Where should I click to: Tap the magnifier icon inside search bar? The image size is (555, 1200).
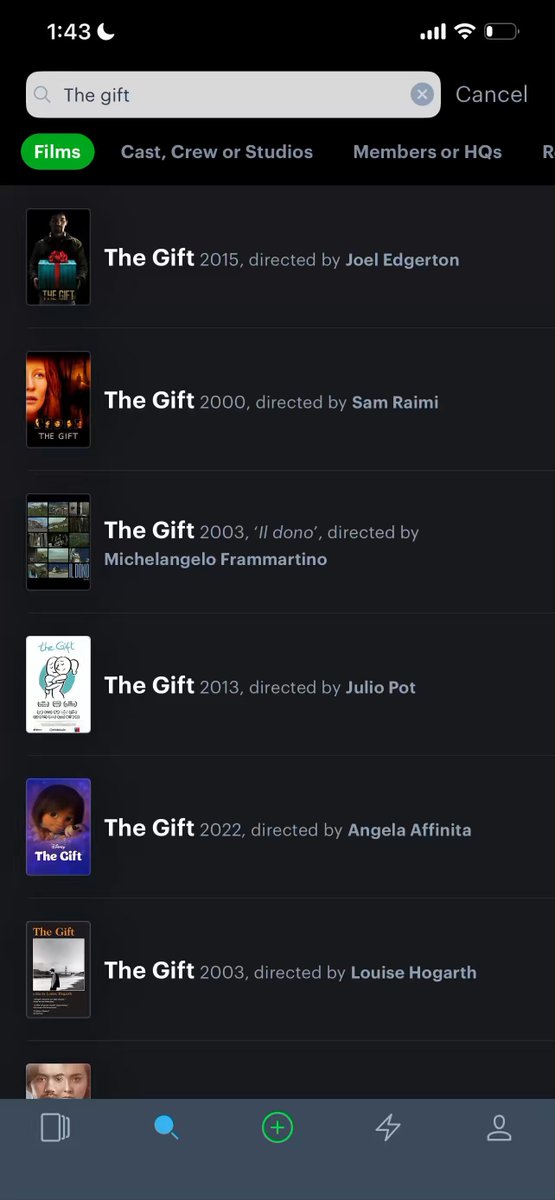[42, 95]
